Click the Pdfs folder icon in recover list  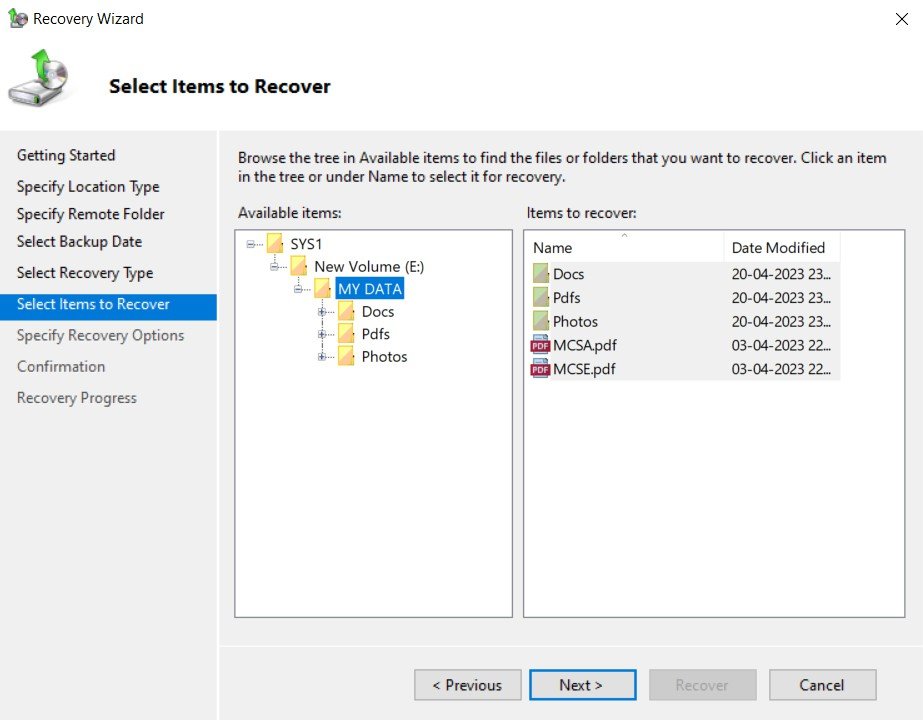(540, 297)
